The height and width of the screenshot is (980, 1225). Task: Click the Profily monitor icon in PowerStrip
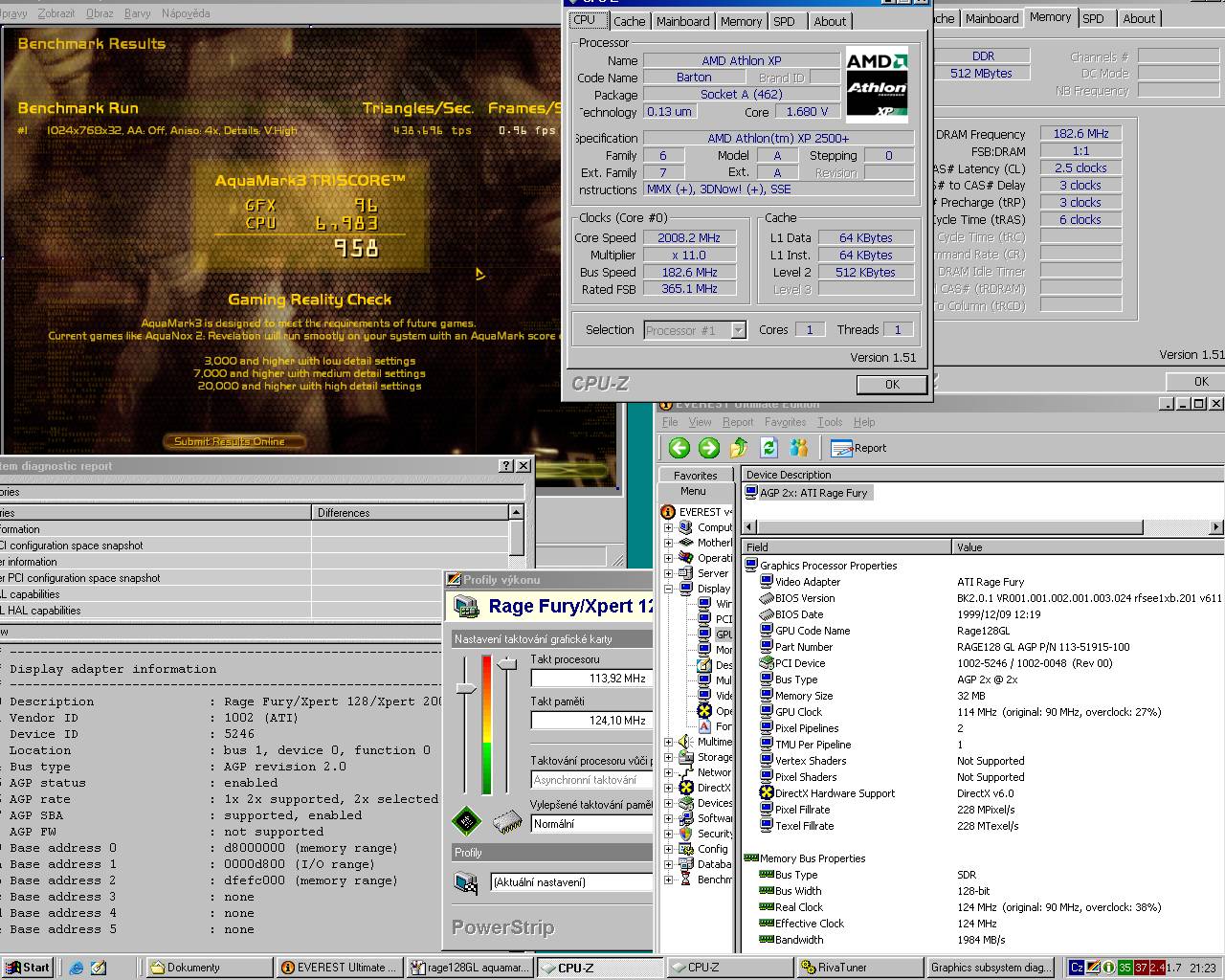click(x=466, y=882)
